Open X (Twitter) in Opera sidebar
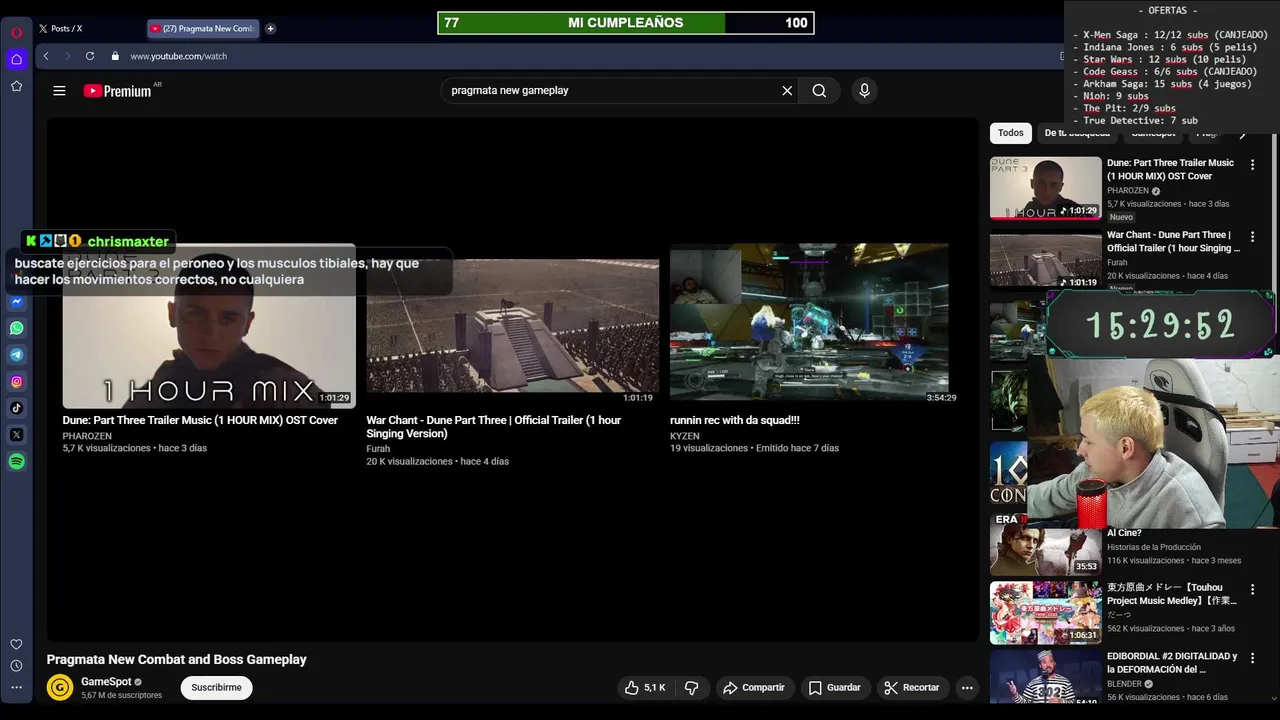1280x720 pixels. [17, 435]
